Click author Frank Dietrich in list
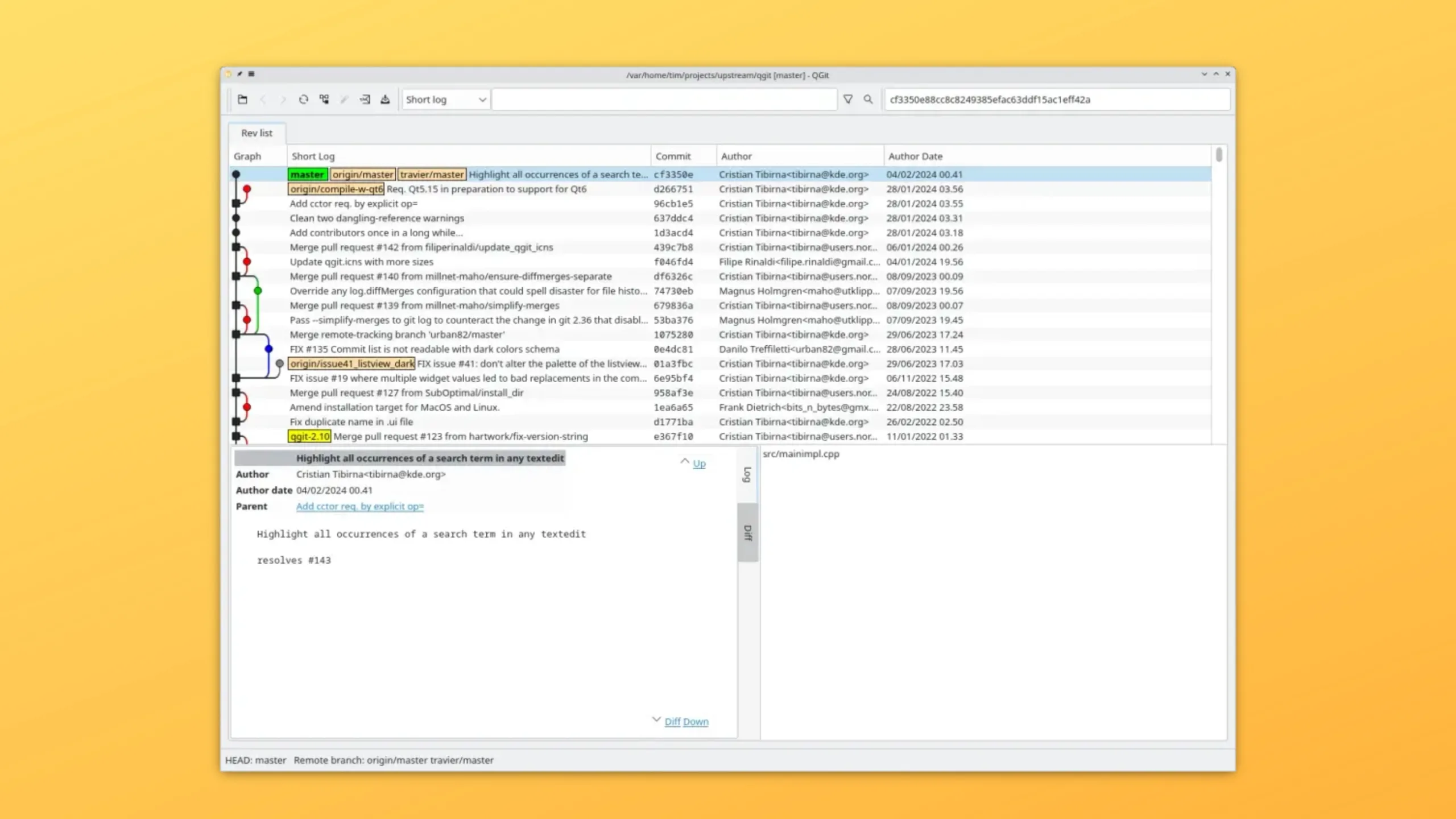Screen dimensions: 1456x819 click(799, 407)
